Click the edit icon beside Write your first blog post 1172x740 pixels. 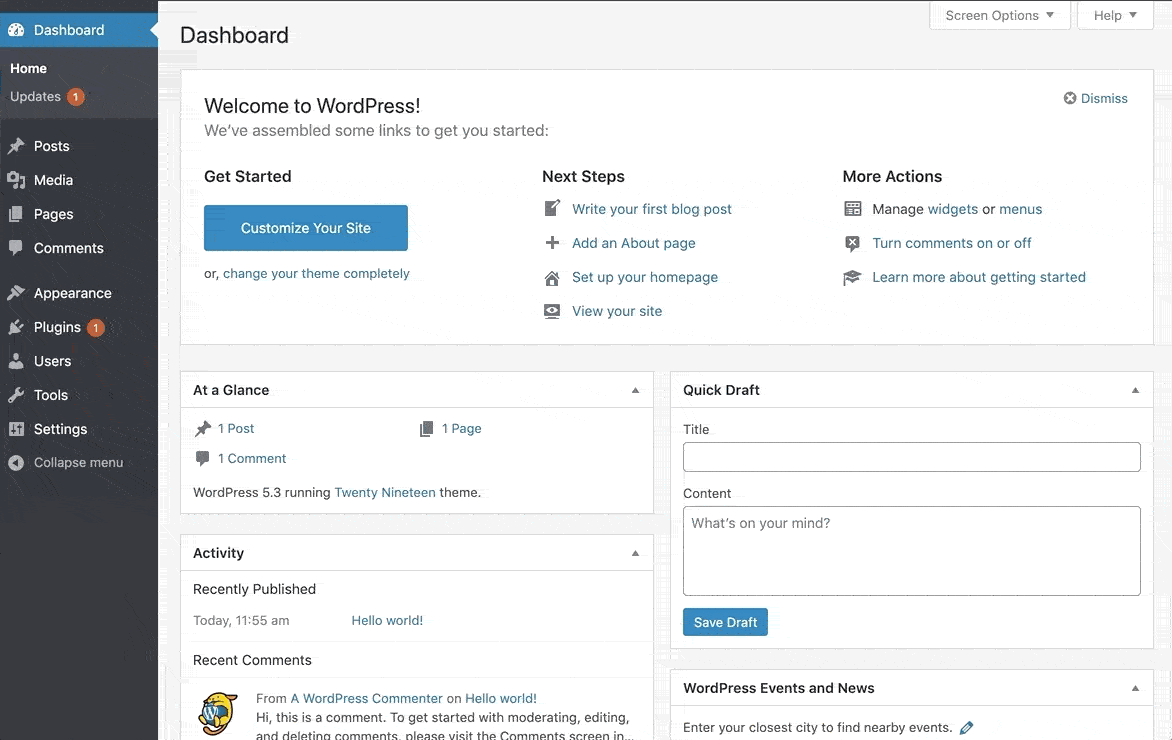tap(552, 208)
